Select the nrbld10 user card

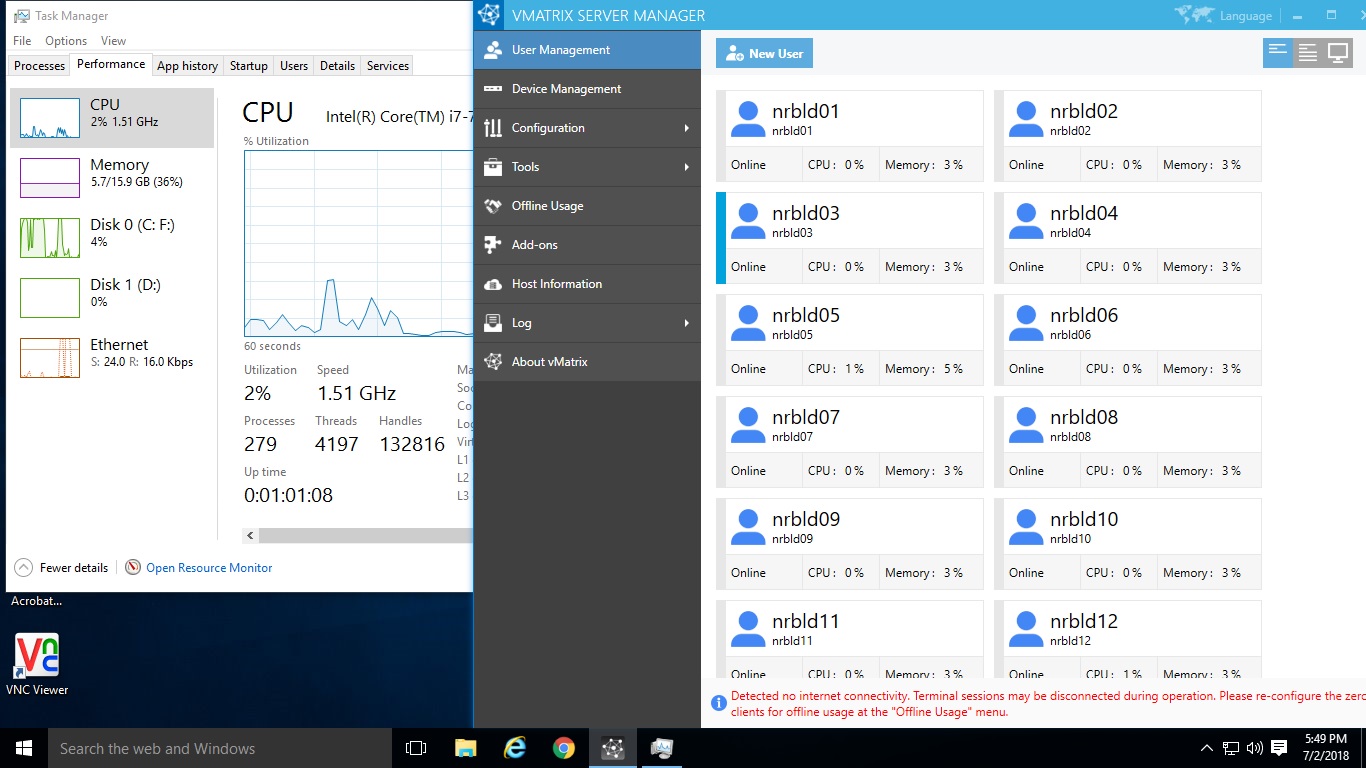1128,544
